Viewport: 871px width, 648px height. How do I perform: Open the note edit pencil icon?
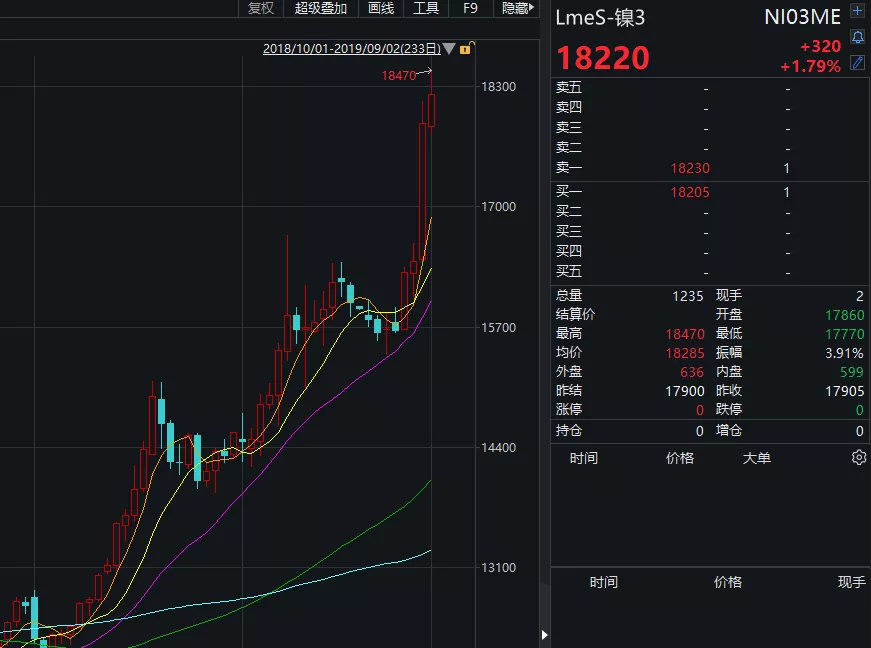tap(857, 62)
